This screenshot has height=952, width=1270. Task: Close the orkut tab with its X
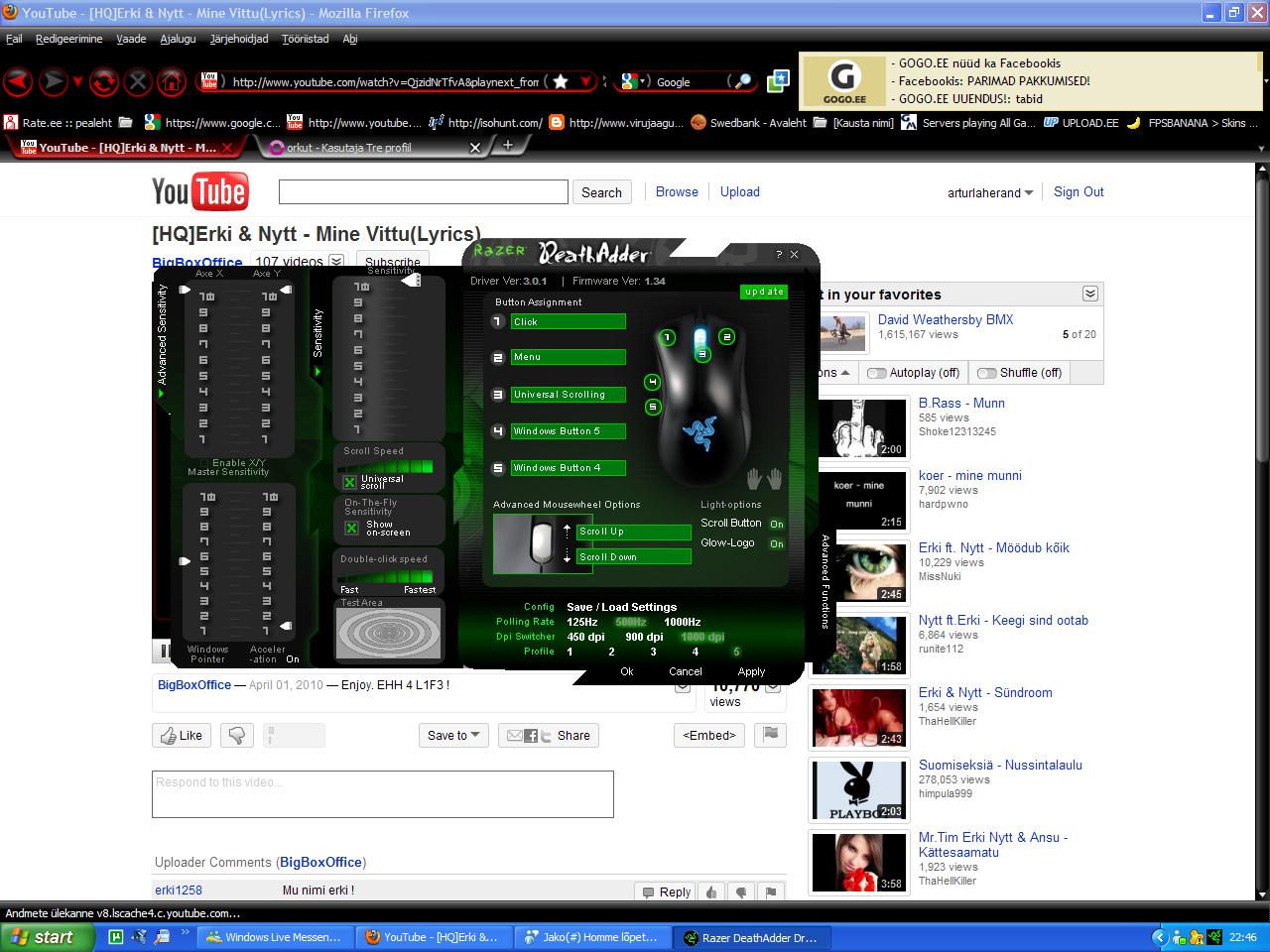pos(474,148)
